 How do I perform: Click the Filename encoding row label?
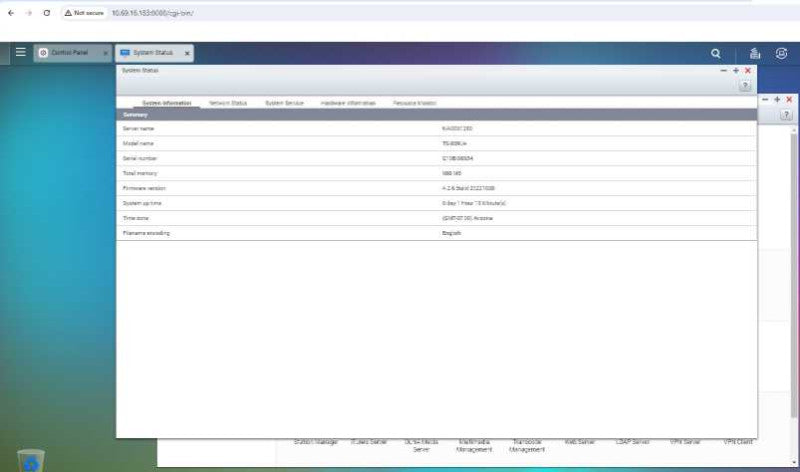click(x=146, y=233)
